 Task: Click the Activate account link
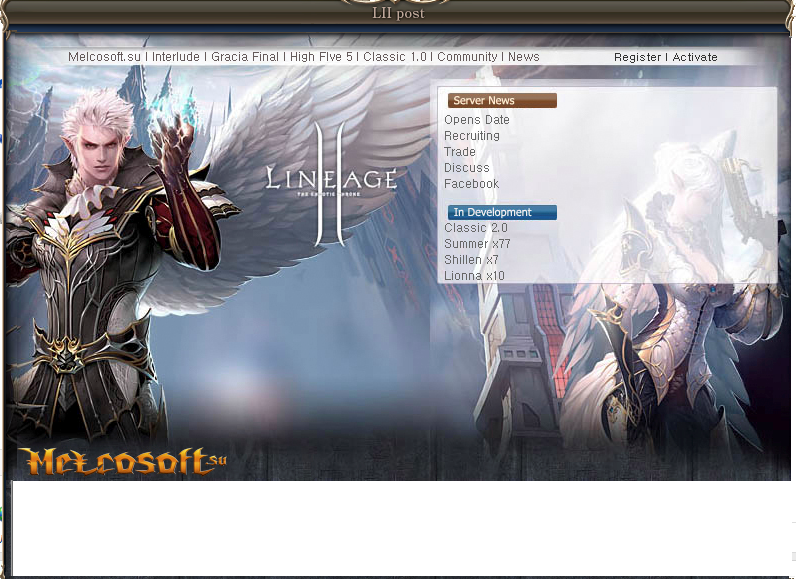[694, 57]
